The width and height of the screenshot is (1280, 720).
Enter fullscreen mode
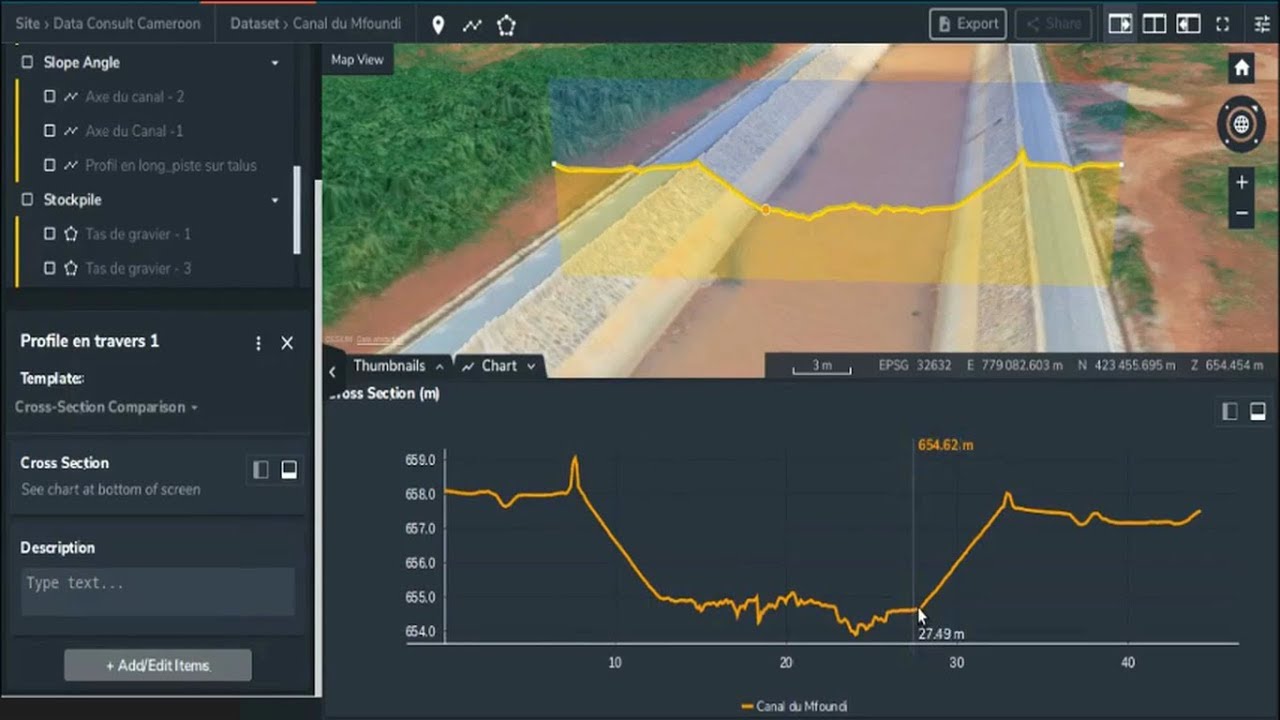pyautogui.click(x=1222, y=24)
